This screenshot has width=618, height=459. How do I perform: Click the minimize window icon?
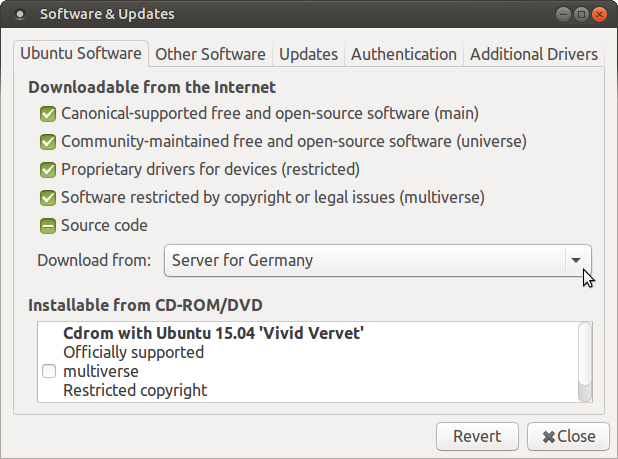pos(563,15)
